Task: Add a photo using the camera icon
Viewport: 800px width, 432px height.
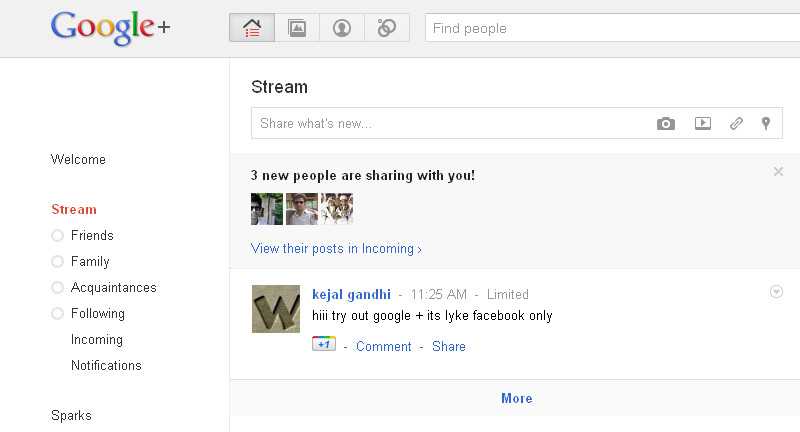Action: (x=666, y=123)
